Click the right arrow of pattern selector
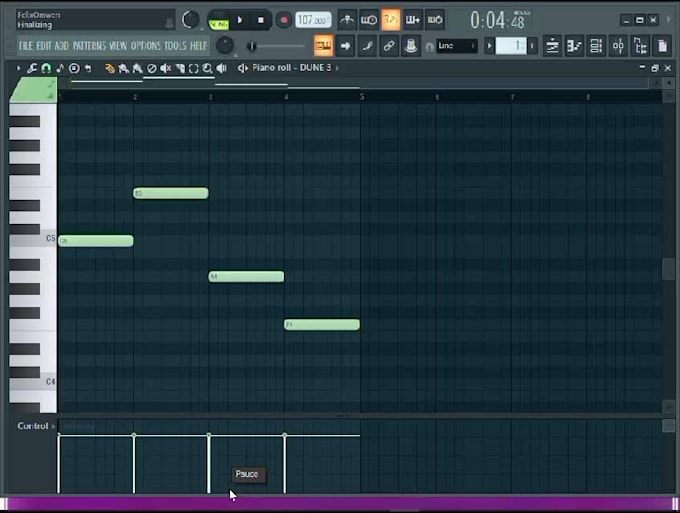The height and width of the screenshot is (513, 680). point(532,46)
